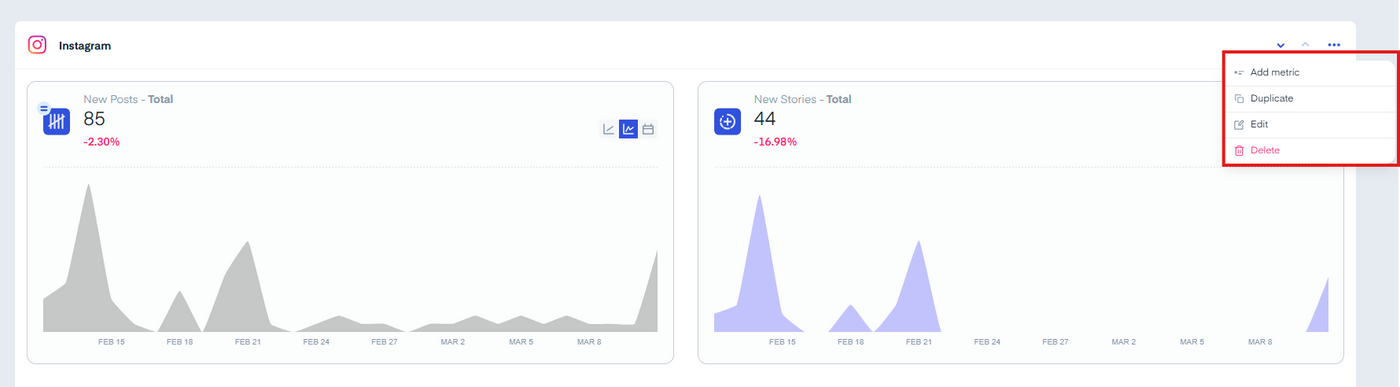Screen dimensions: 1400x387
Task: Move Instagram section down with blue chevron
Action: click(x=1281, y=45)
